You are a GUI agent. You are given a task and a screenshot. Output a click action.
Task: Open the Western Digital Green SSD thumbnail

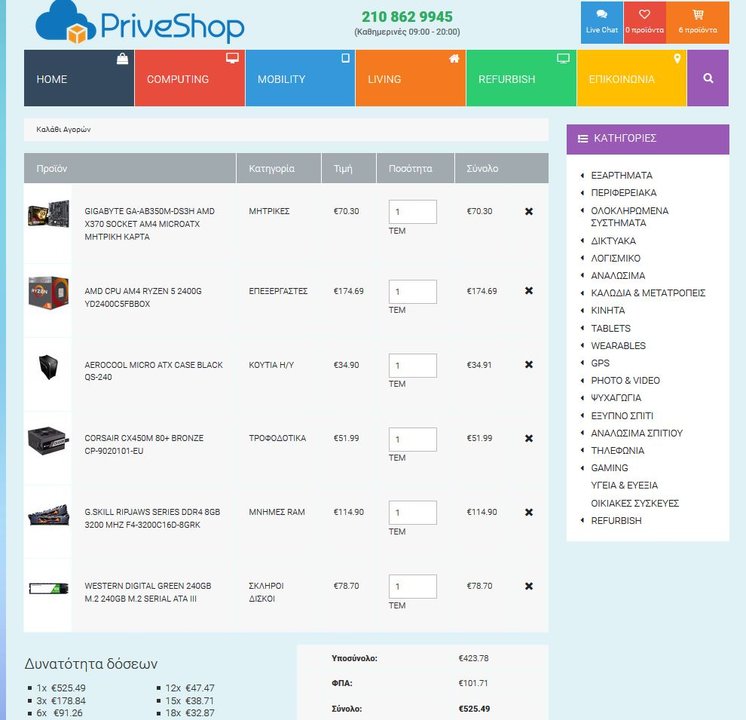point(49,588)
